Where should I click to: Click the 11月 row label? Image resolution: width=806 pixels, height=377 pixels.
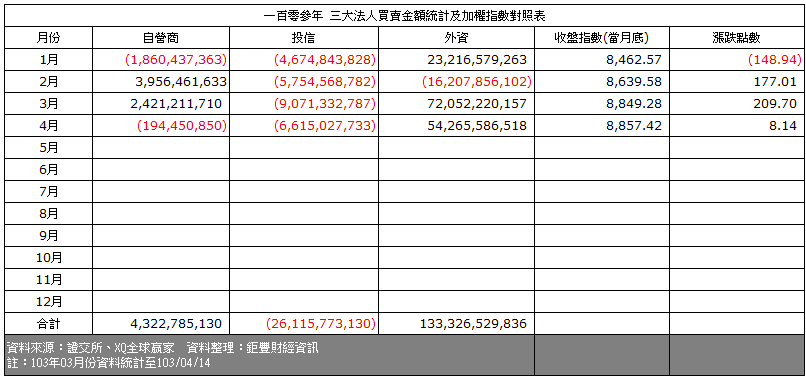[x=48, y=280]
